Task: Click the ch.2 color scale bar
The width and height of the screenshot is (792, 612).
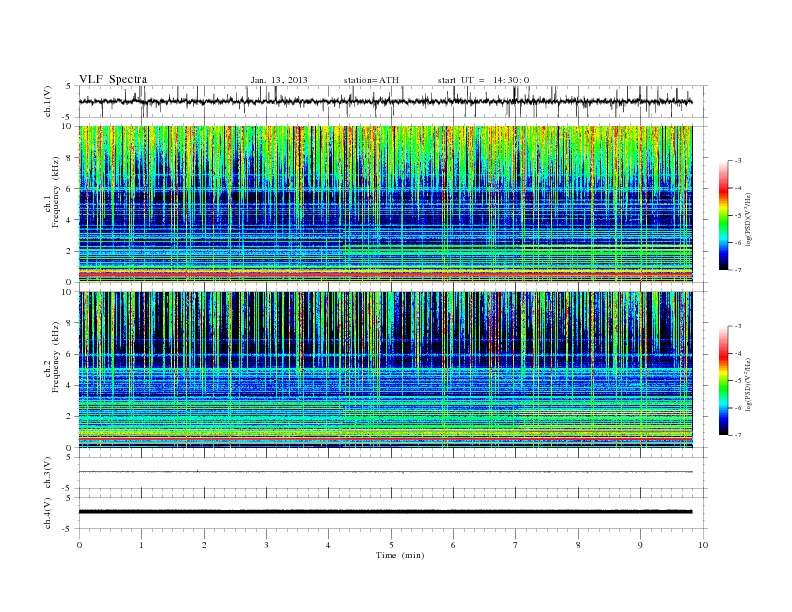Action: point(723,380)
